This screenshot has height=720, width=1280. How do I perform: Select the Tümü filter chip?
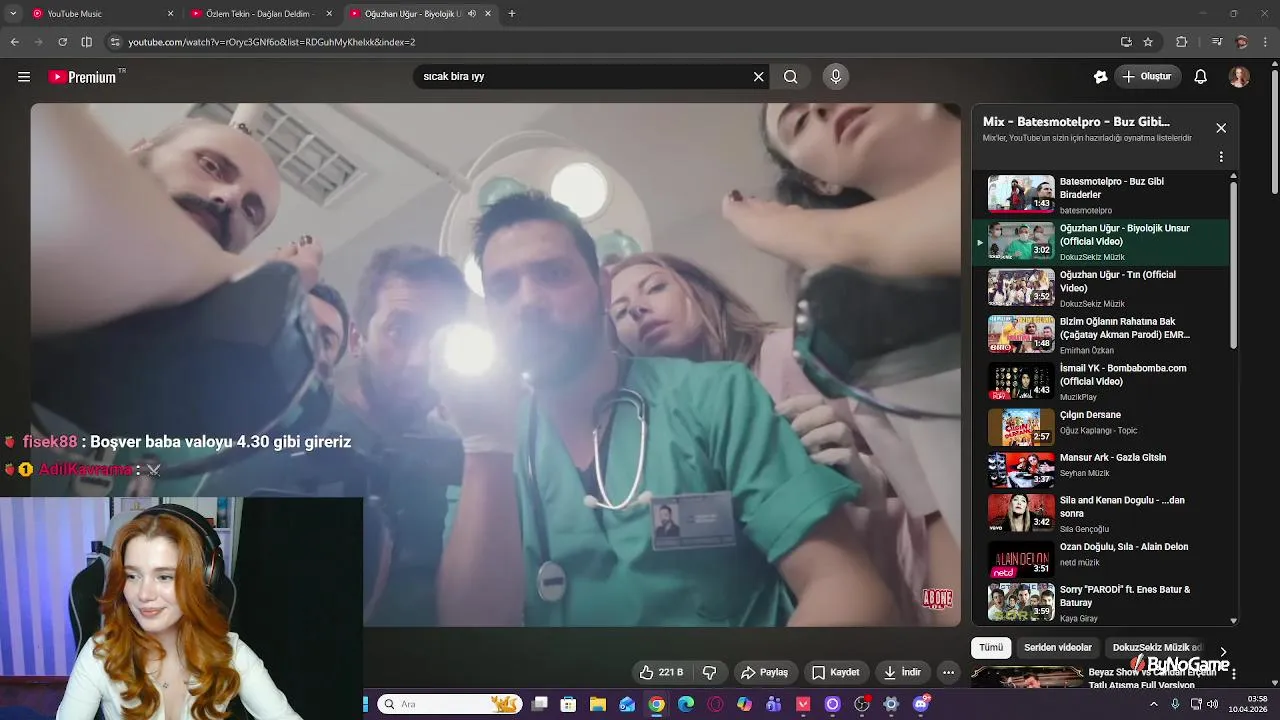991,648
